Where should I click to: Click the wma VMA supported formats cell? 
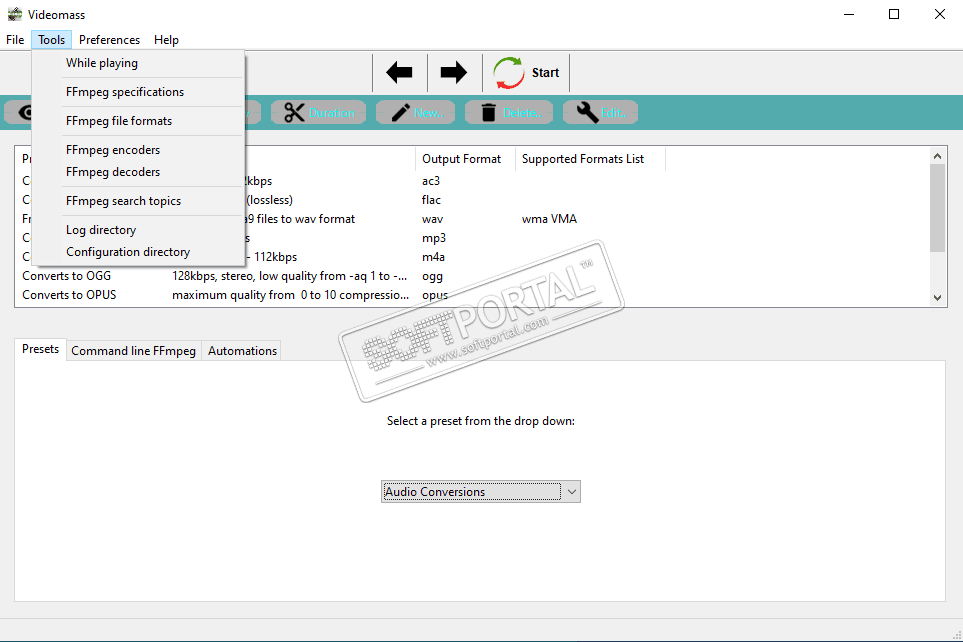(549, 219)
